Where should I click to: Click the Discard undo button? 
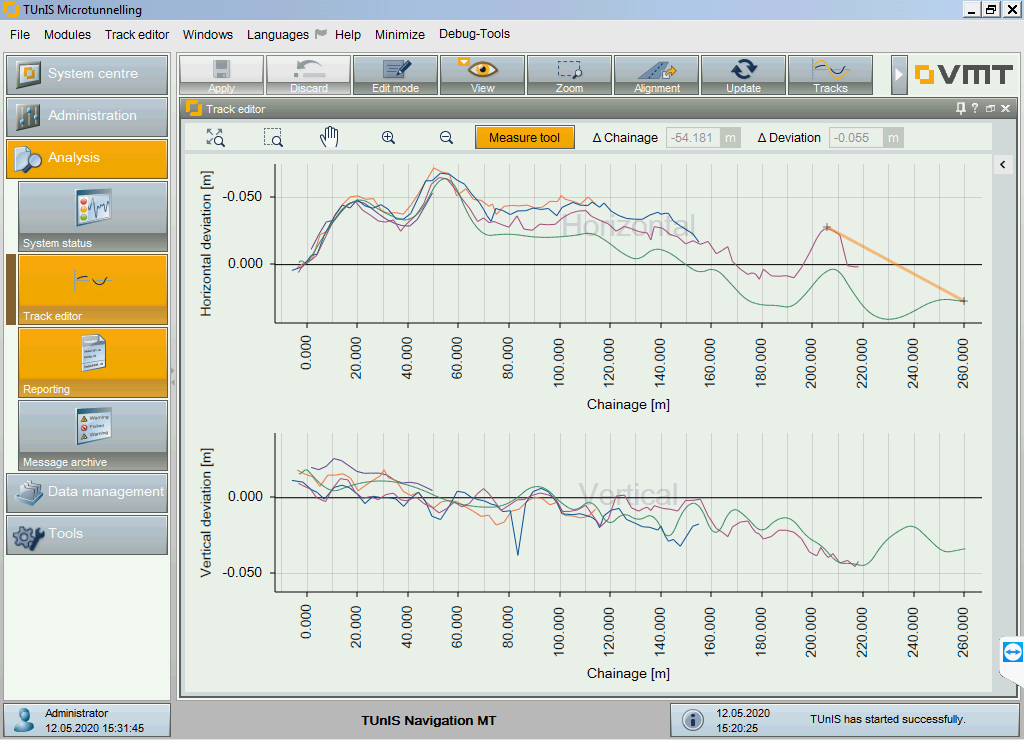coord(308,75)
